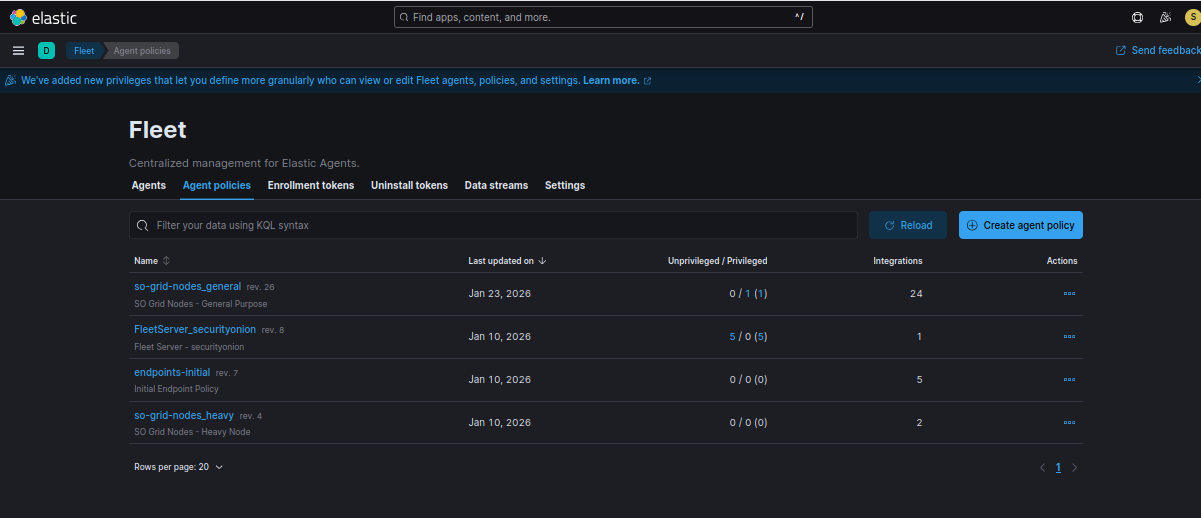
Task: Click the Create agent policy button
Action: (x=1020, y=225)
